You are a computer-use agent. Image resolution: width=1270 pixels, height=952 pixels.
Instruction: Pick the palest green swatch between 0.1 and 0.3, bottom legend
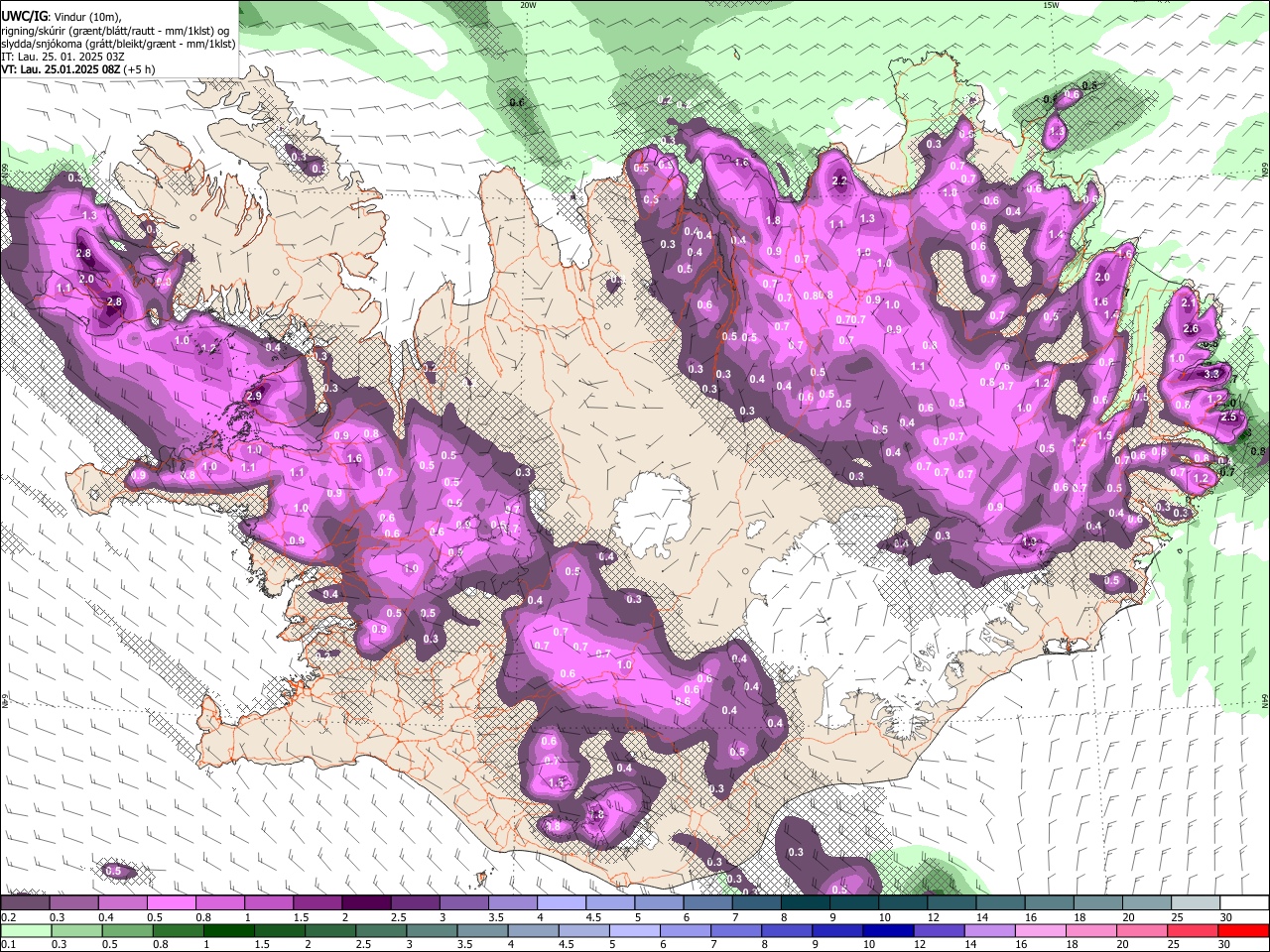(26, 930)
